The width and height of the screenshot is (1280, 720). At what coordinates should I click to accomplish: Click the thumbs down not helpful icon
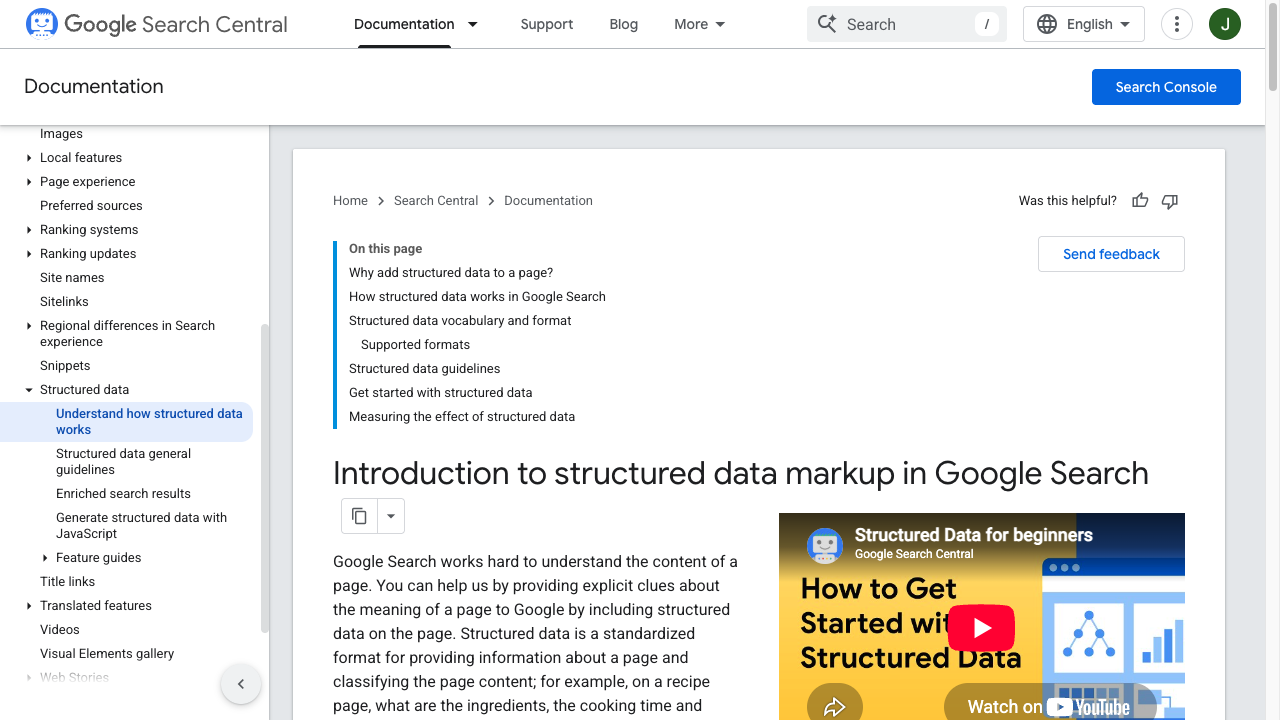tap(1170, 201)
